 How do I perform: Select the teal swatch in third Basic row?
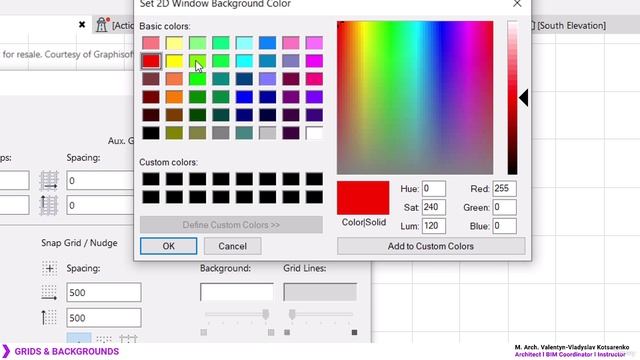pyautogui.click(x=221, y=79)
